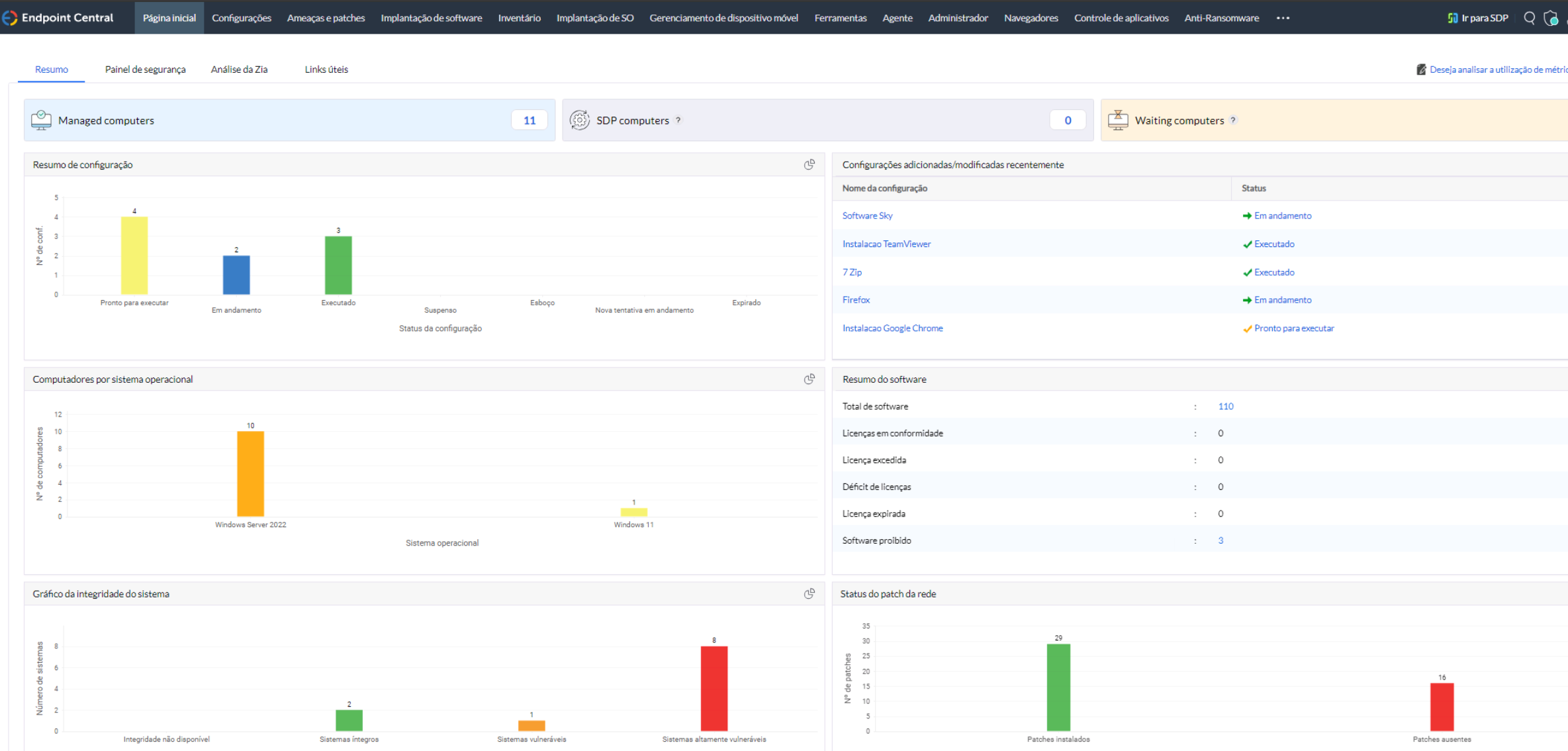
Task: Click the Managed computers count 11
Action: 530,121
